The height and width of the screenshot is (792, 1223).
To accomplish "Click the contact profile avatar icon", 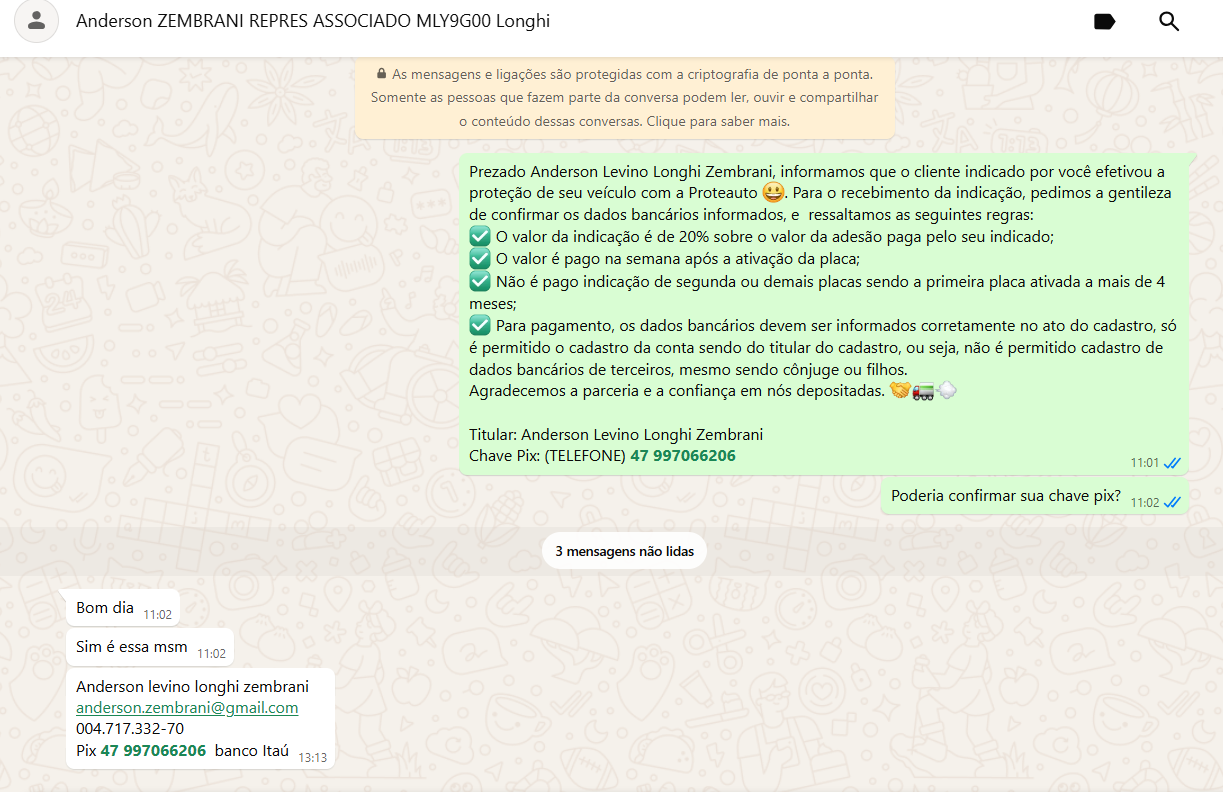I will pos(37,21).
